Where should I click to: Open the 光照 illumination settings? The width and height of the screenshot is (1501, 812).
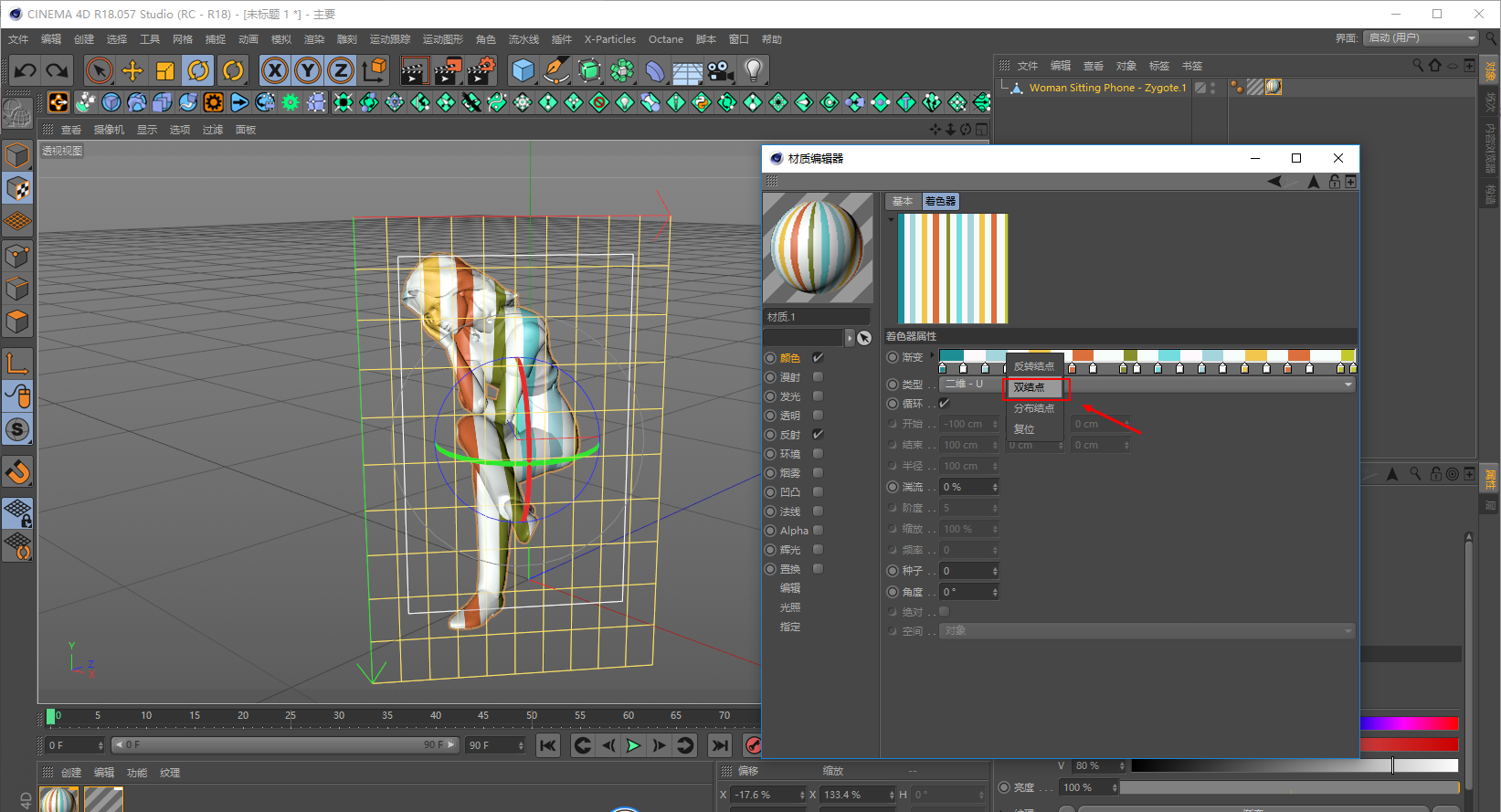coord(790,607)
